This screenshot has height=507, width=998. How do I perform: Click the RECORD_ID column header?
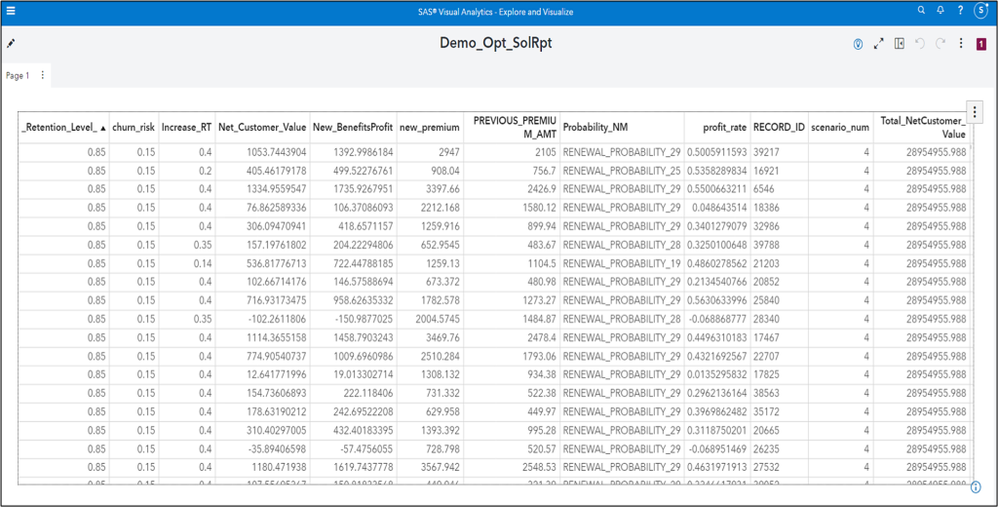click(x=779, y=127)
